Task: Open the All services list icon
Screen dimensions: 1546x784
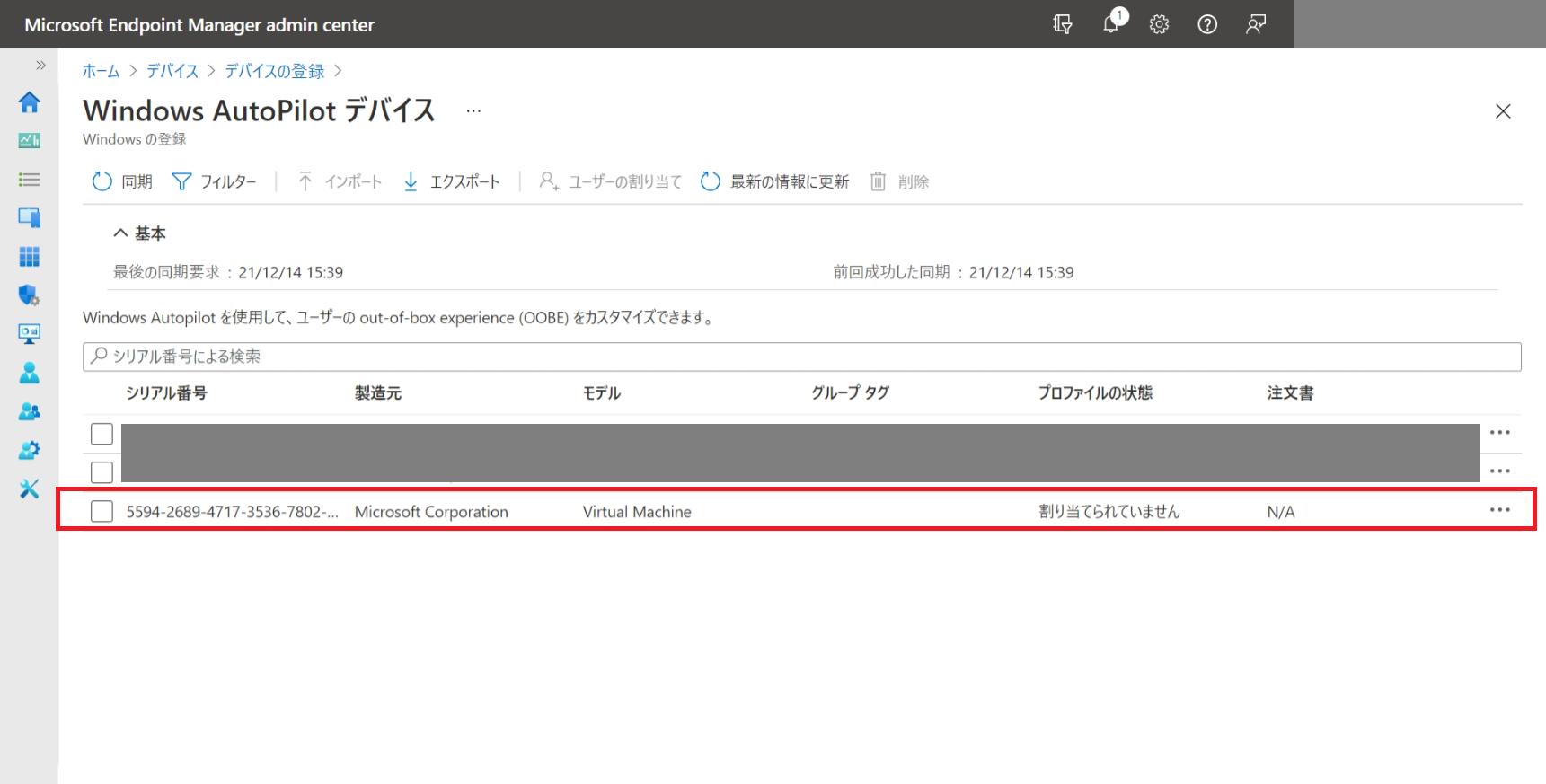Action: pos(29,180)
